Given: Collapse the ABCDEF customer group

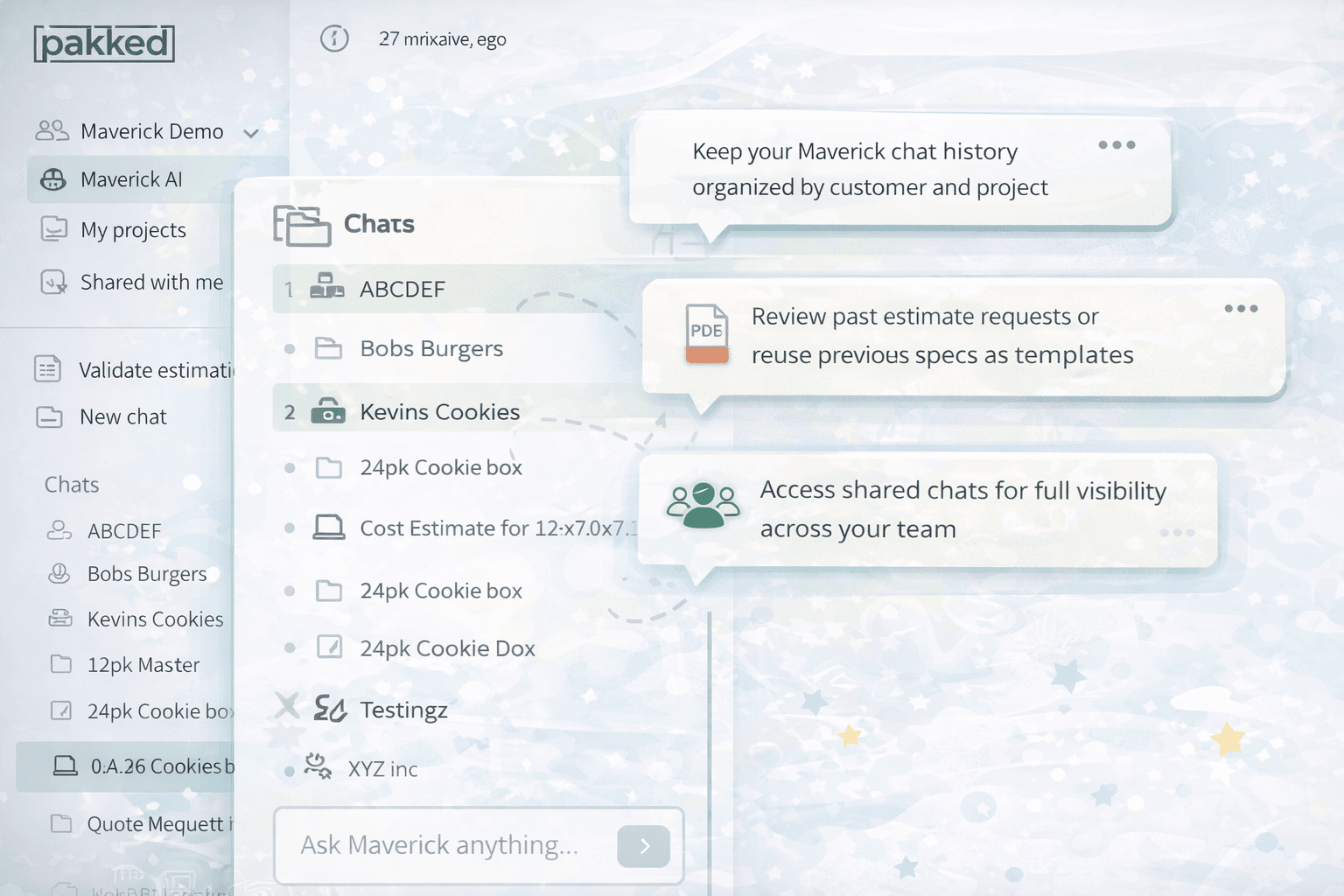Looking at the screenshot, I should coord(289,290).
